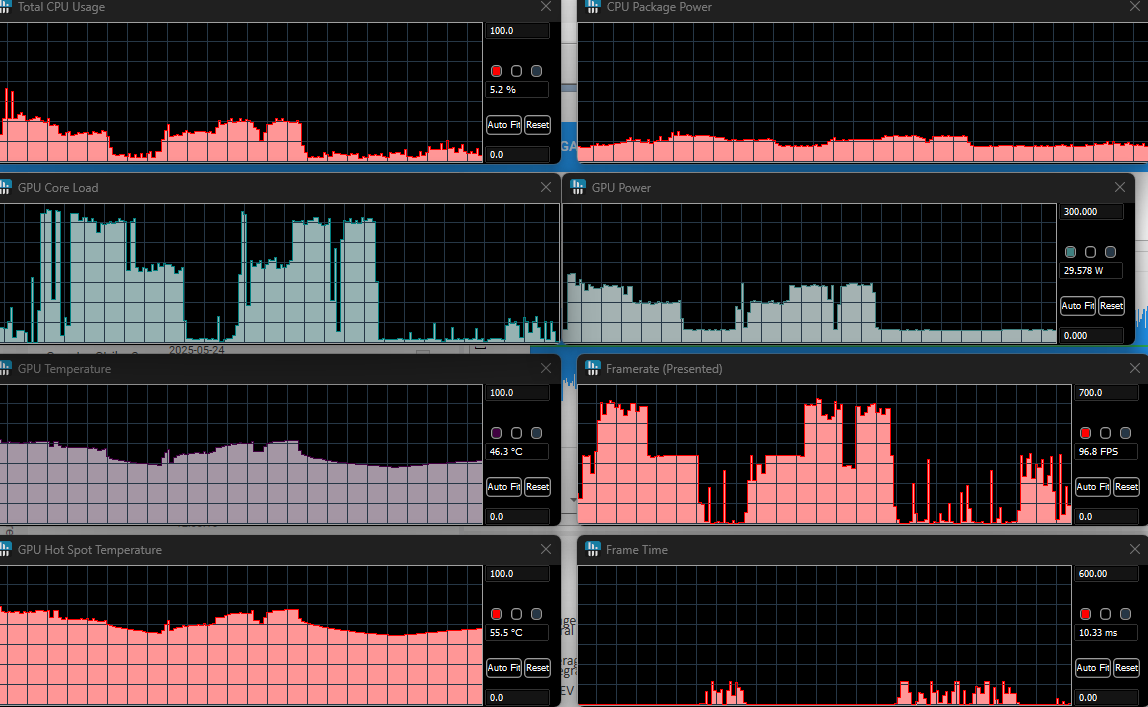Image resolution: width=1148 pixels, height=707 pixels.
Task: Click the 46.3 °C GPU temperature reading
Action: [x=518, y=452]
